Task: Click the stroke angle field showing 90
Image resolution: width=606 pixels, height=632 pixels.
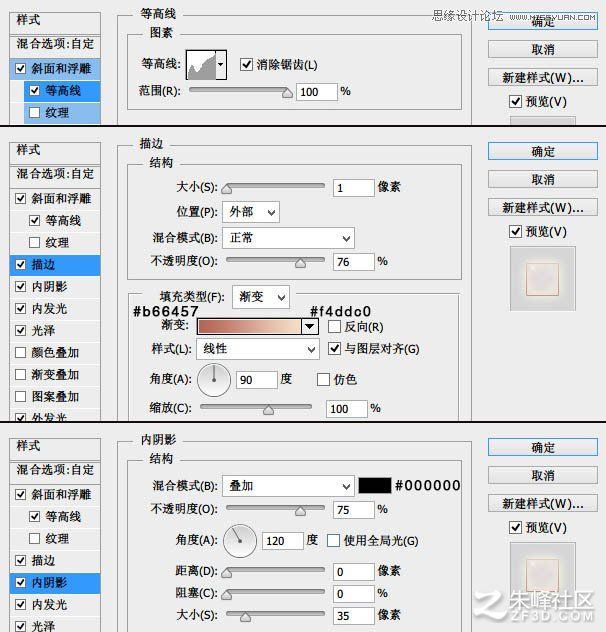Action: tap(256, 380)
